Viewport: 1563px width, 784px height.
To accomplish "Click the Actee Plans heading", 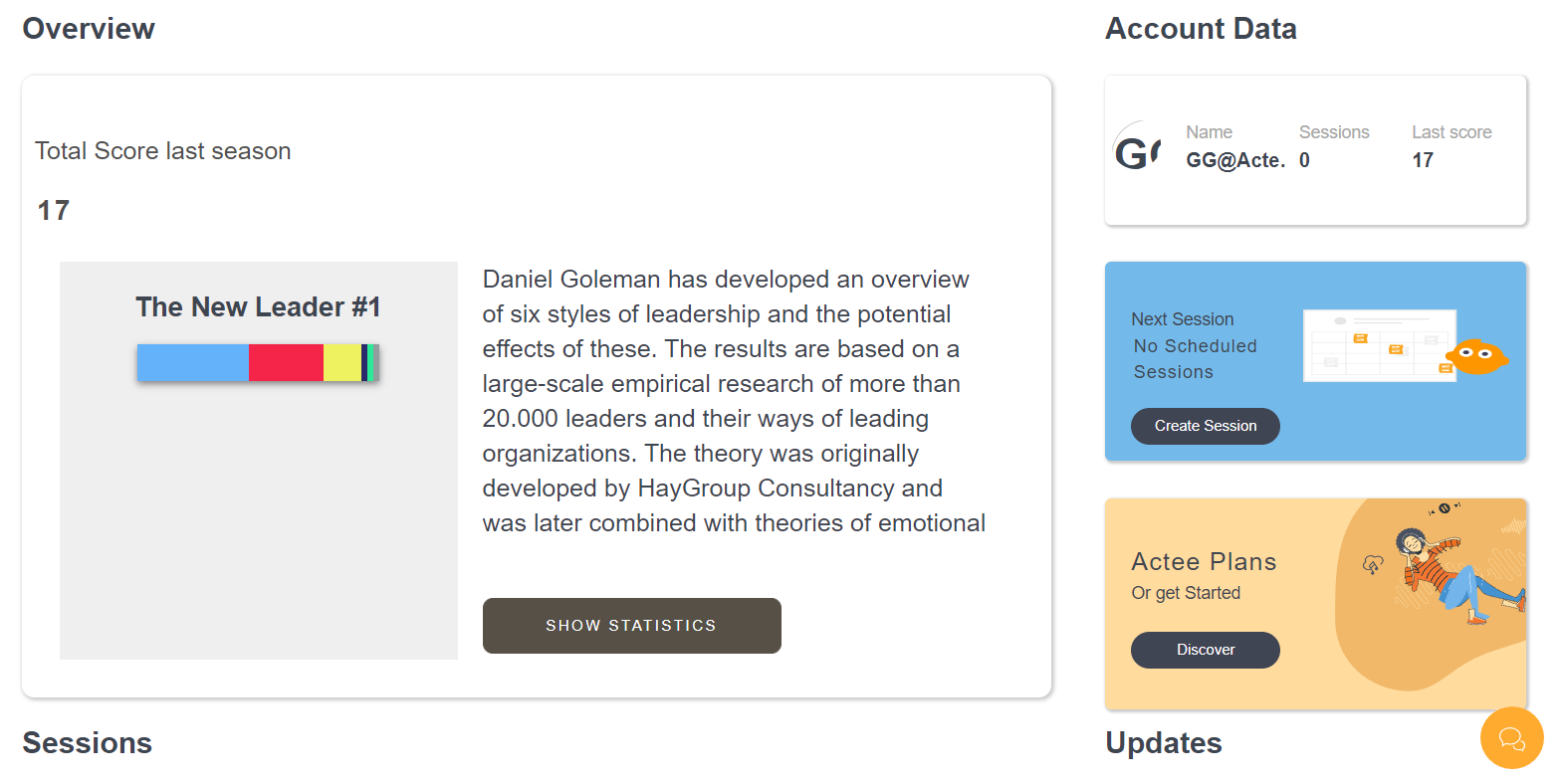I will pos(1204,561).
